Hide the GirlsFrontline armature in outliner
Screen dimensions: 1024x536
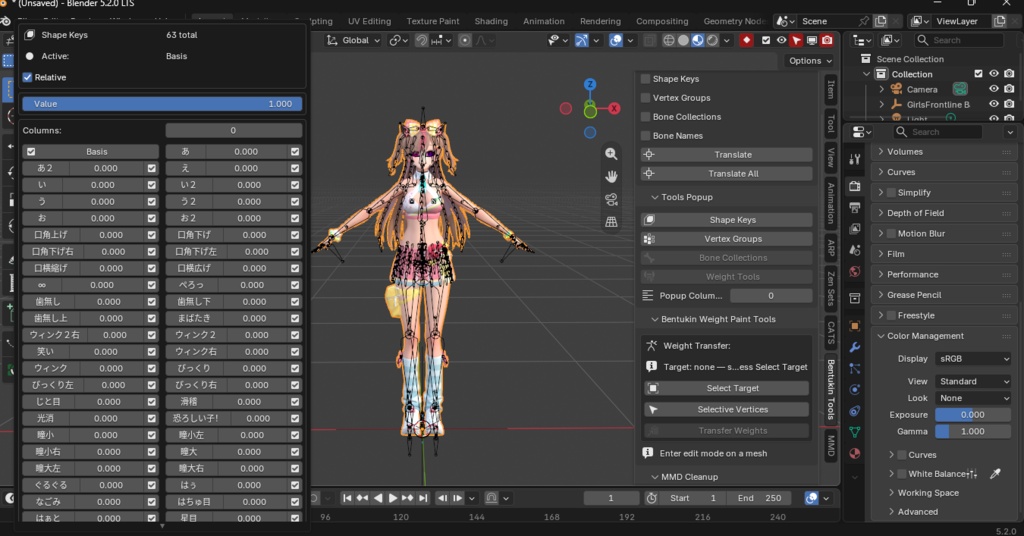[993, 104]
